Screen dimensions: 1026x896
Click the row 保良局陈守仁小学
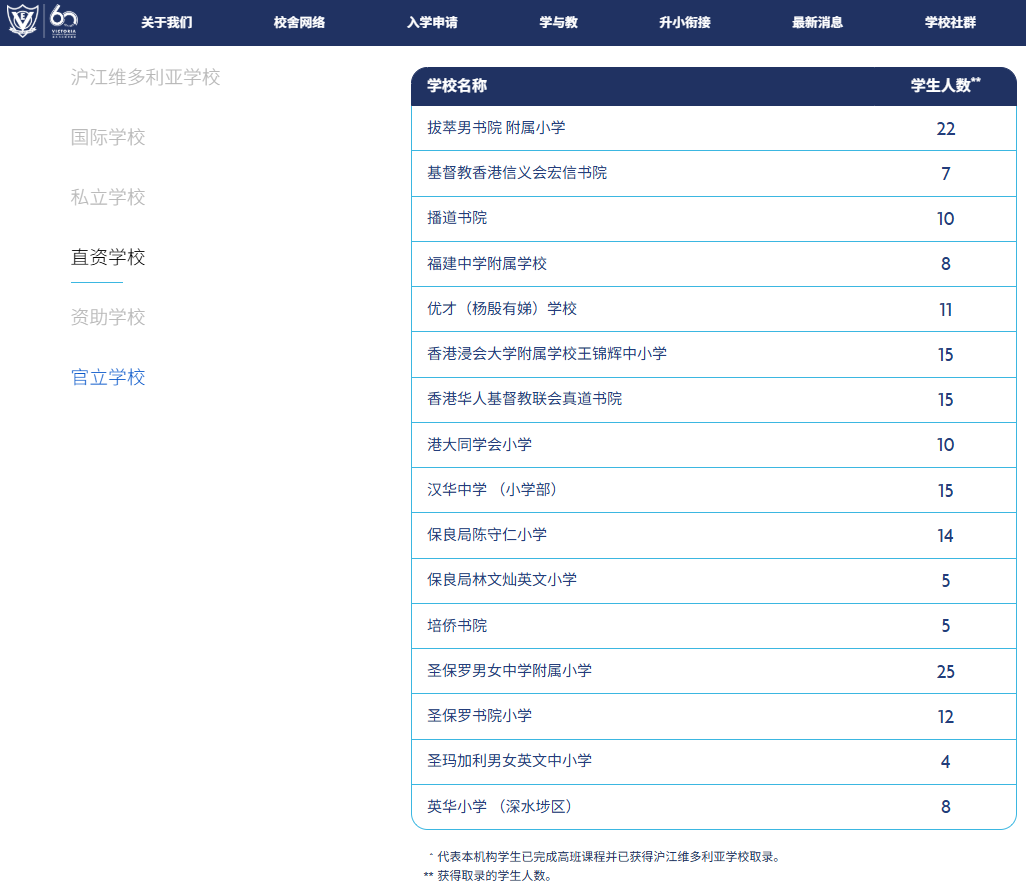(x=714, y=535)
